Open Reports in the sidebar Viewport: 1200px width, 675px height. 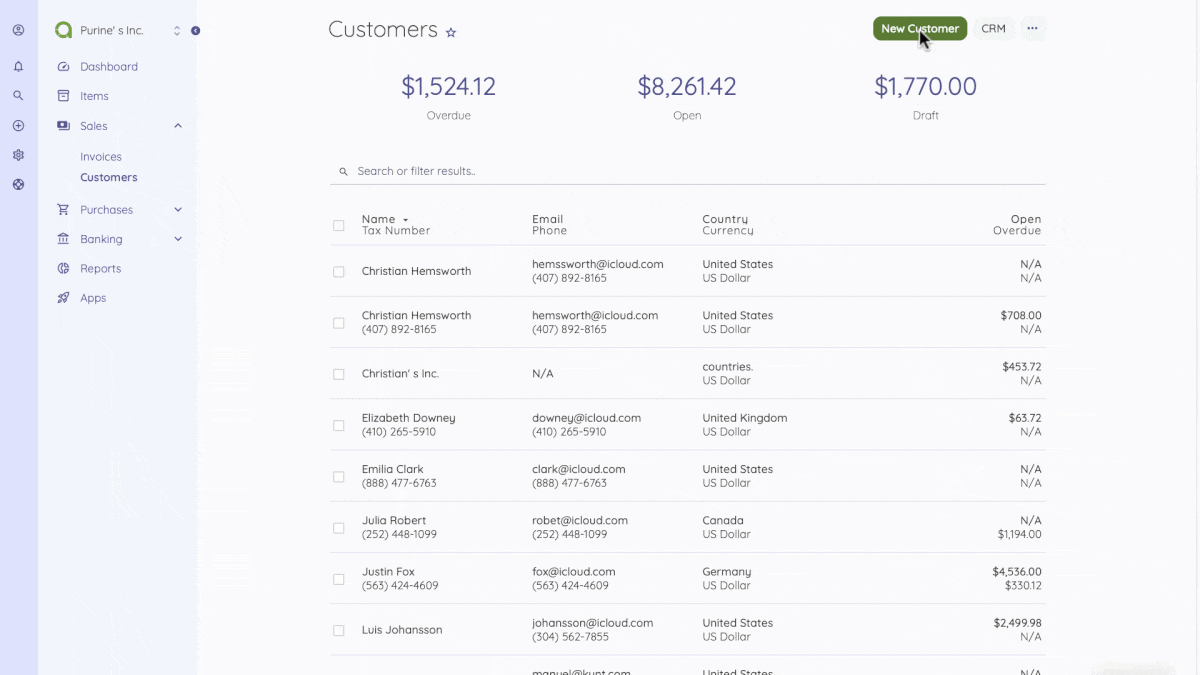point(100,268)
